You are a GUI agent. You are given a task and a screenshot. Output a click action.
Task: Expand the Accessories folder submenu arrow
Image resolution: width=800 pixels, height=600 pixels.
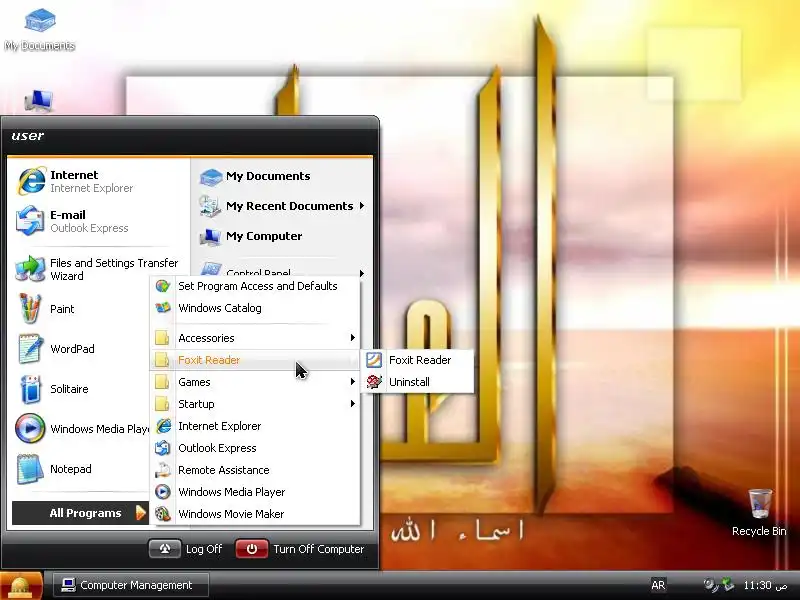click(x=353, y=338)
